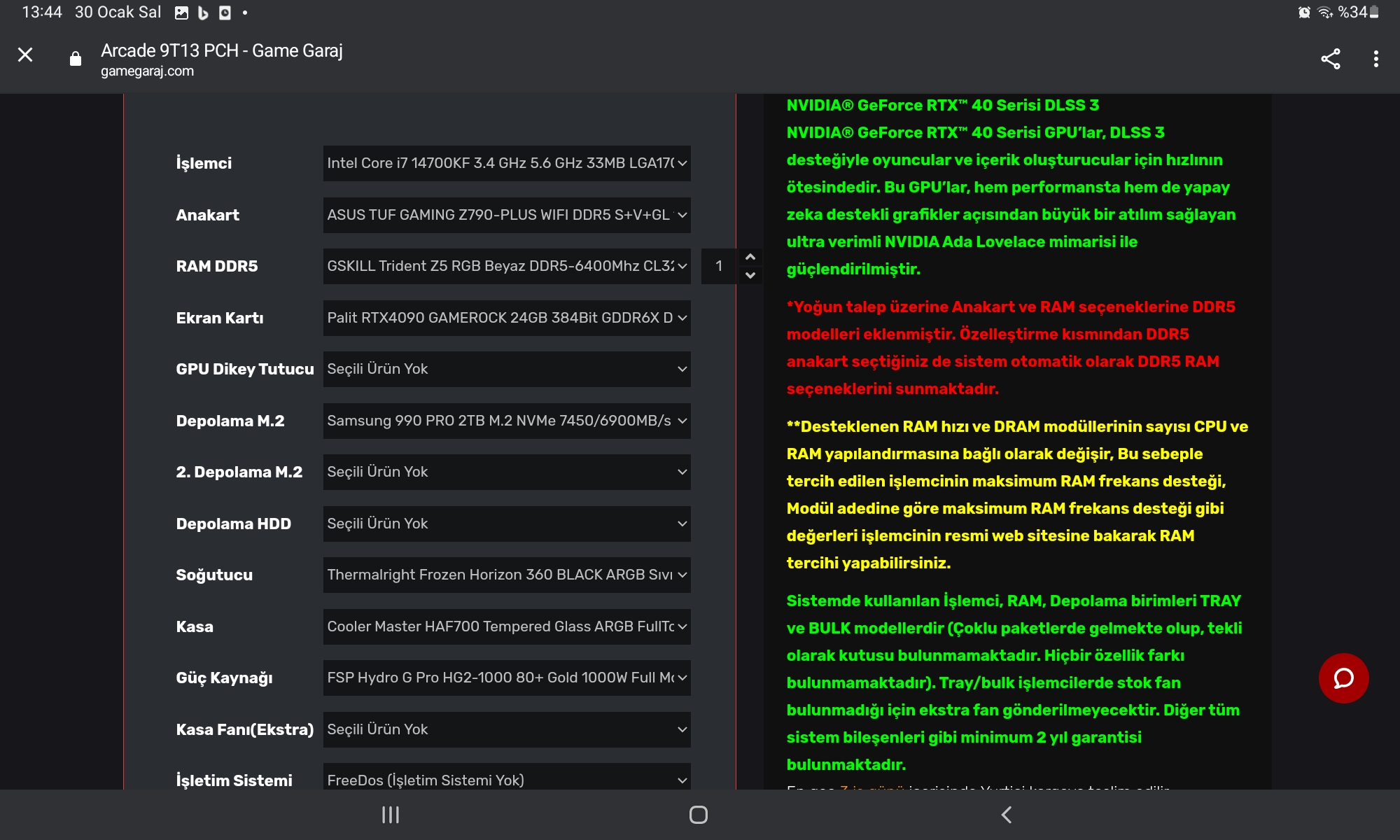
Task: Open the Soğutucu cooler dropdown
Action: (x=507, y=575)
